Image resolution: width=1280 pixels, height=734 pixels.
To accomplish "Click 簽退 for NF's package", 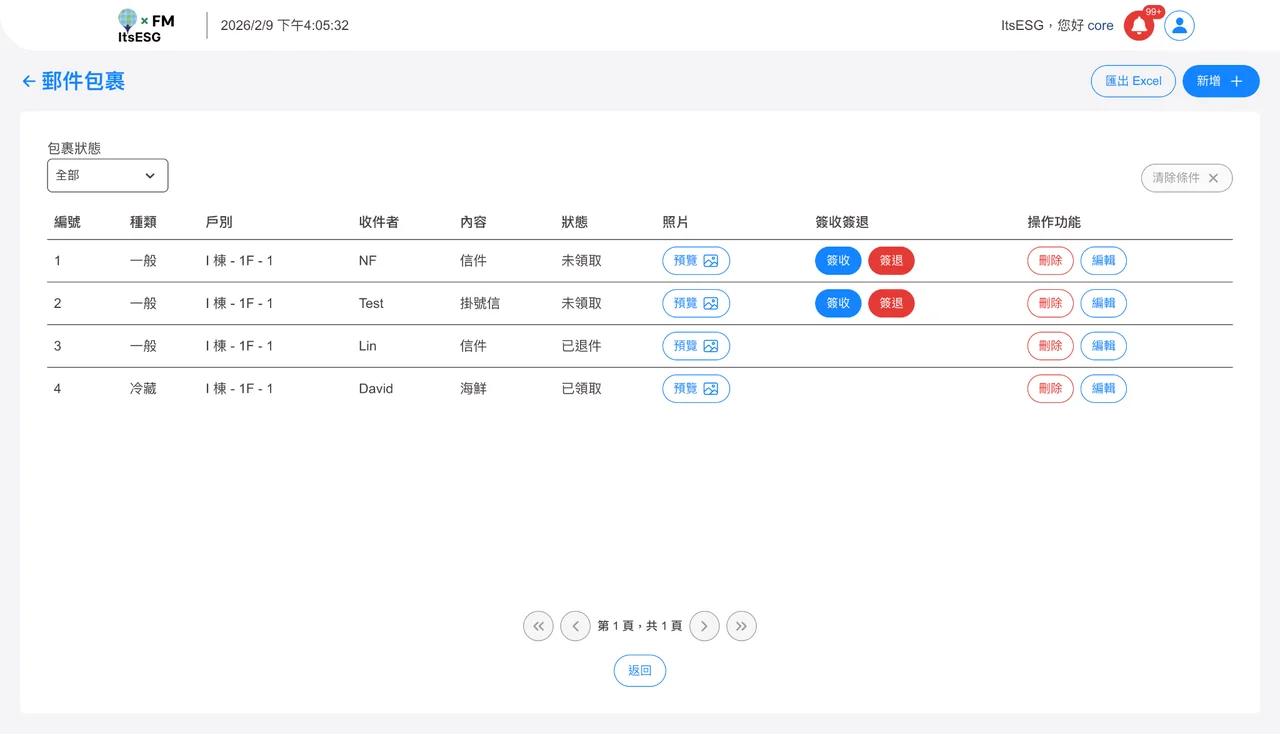I will [891, 261].
